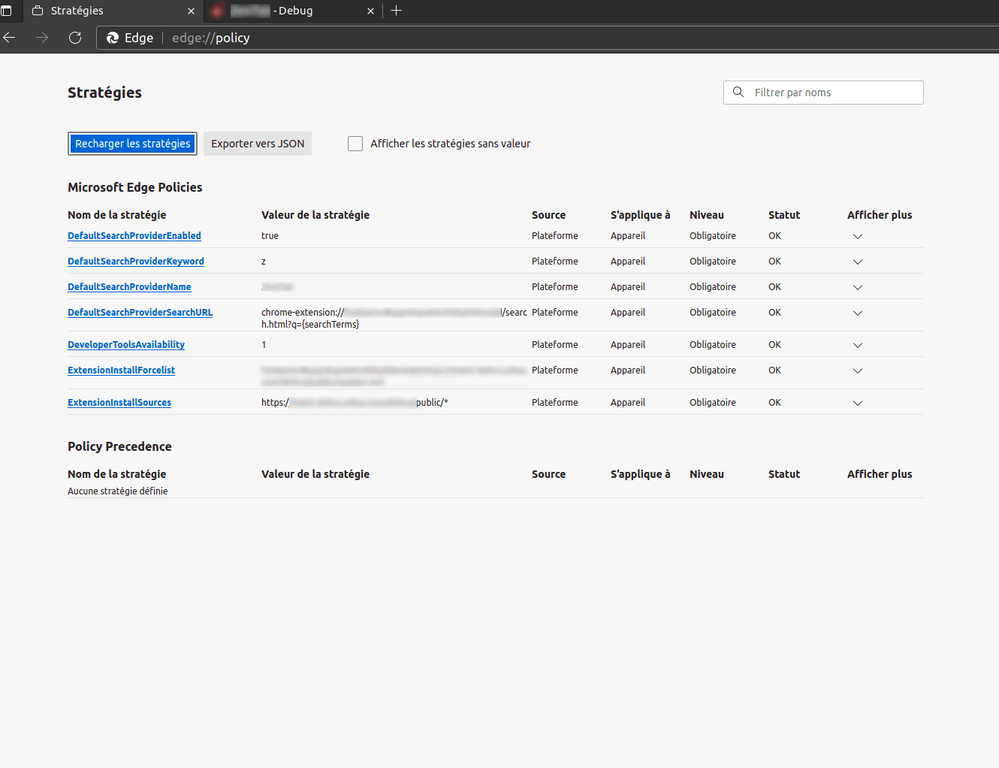The height and width of the screenshot is (768, 999).
Task: Click the sidebar icon left of the tab strip
Action: point(9,10)
